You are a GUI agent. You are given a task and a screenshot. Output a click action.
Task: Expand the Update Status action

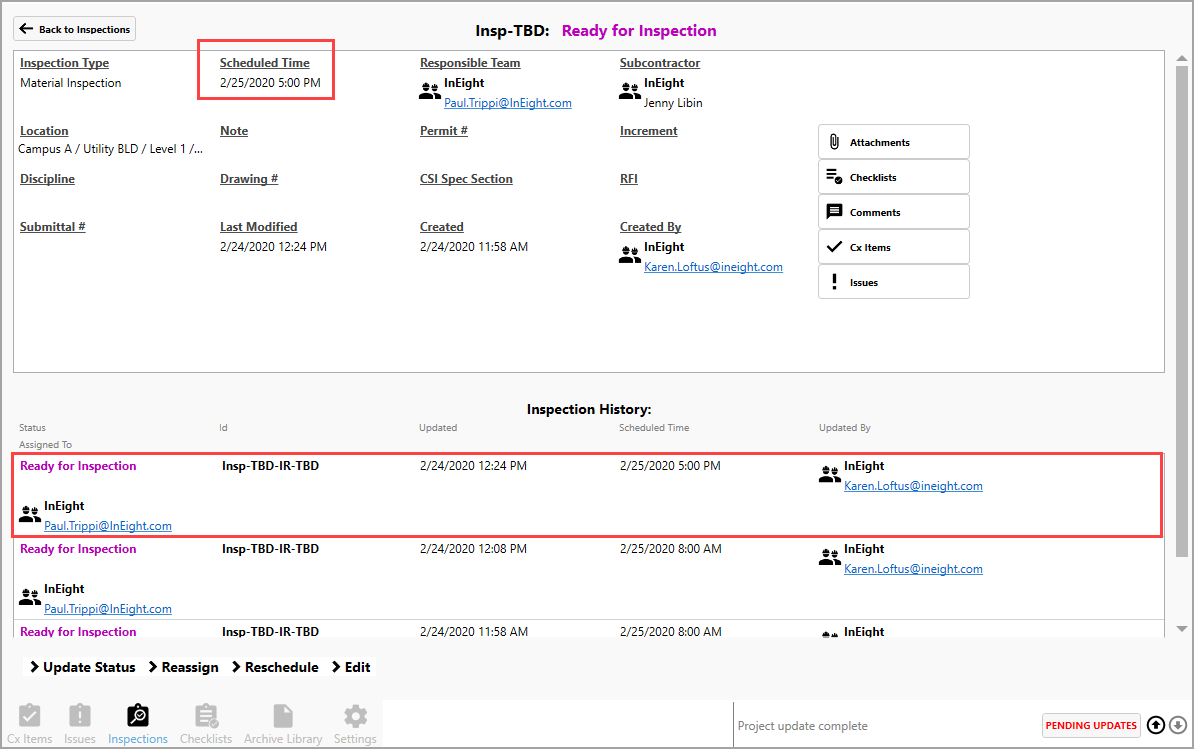point(82,667)
